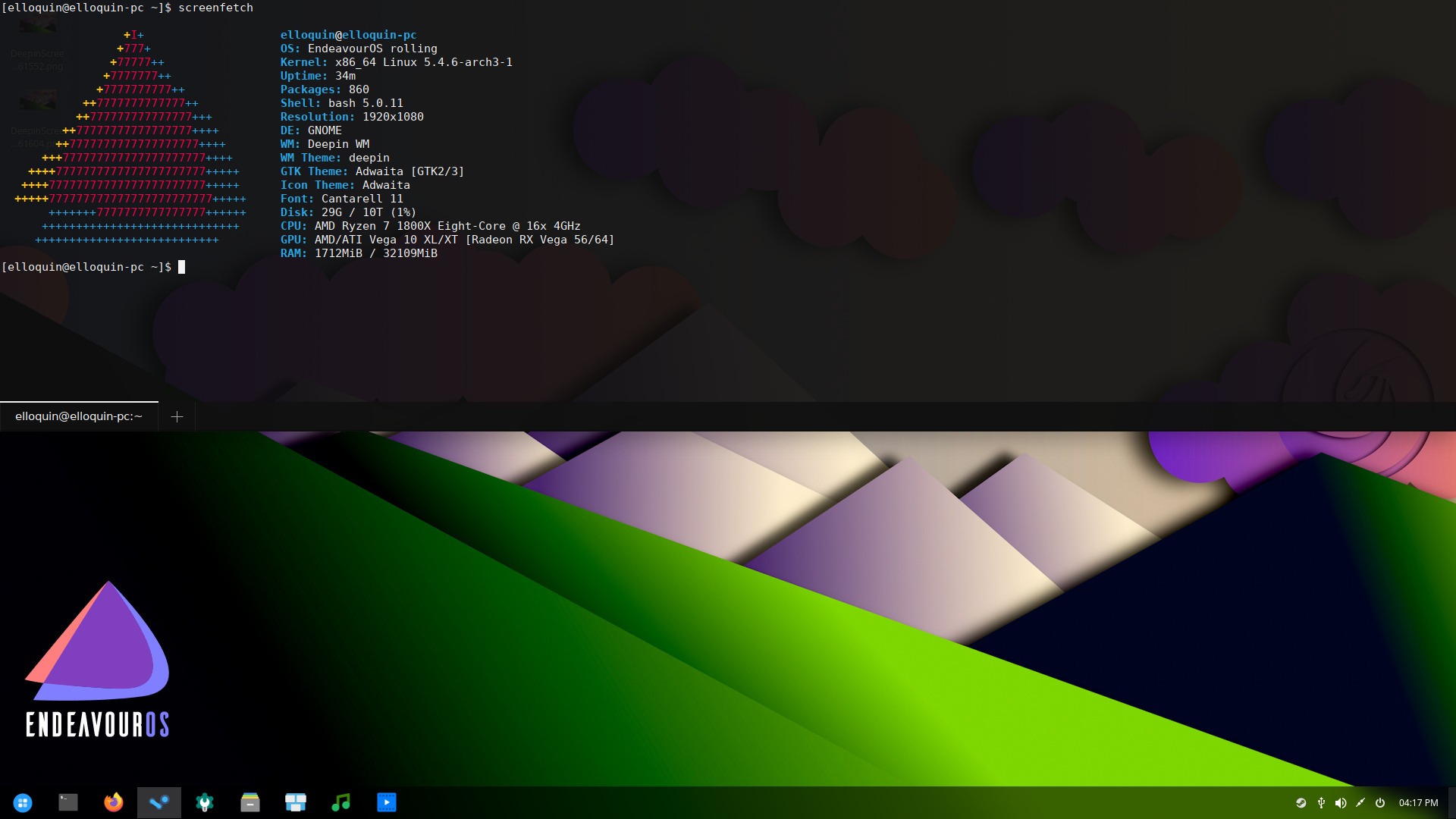This screenshot has width=1456, height=819.
Task: Click the 'WM Theme: deepin' line
Action: click(335, 158)
